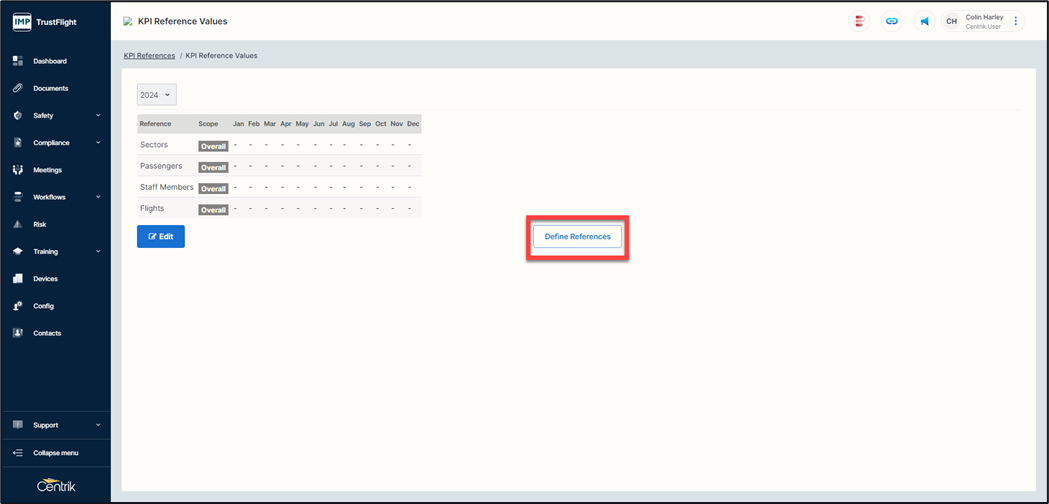The width and height of the screenshot is (1049, 504).
Task: Click the Sectors reference row label
Action: [154, 145]
